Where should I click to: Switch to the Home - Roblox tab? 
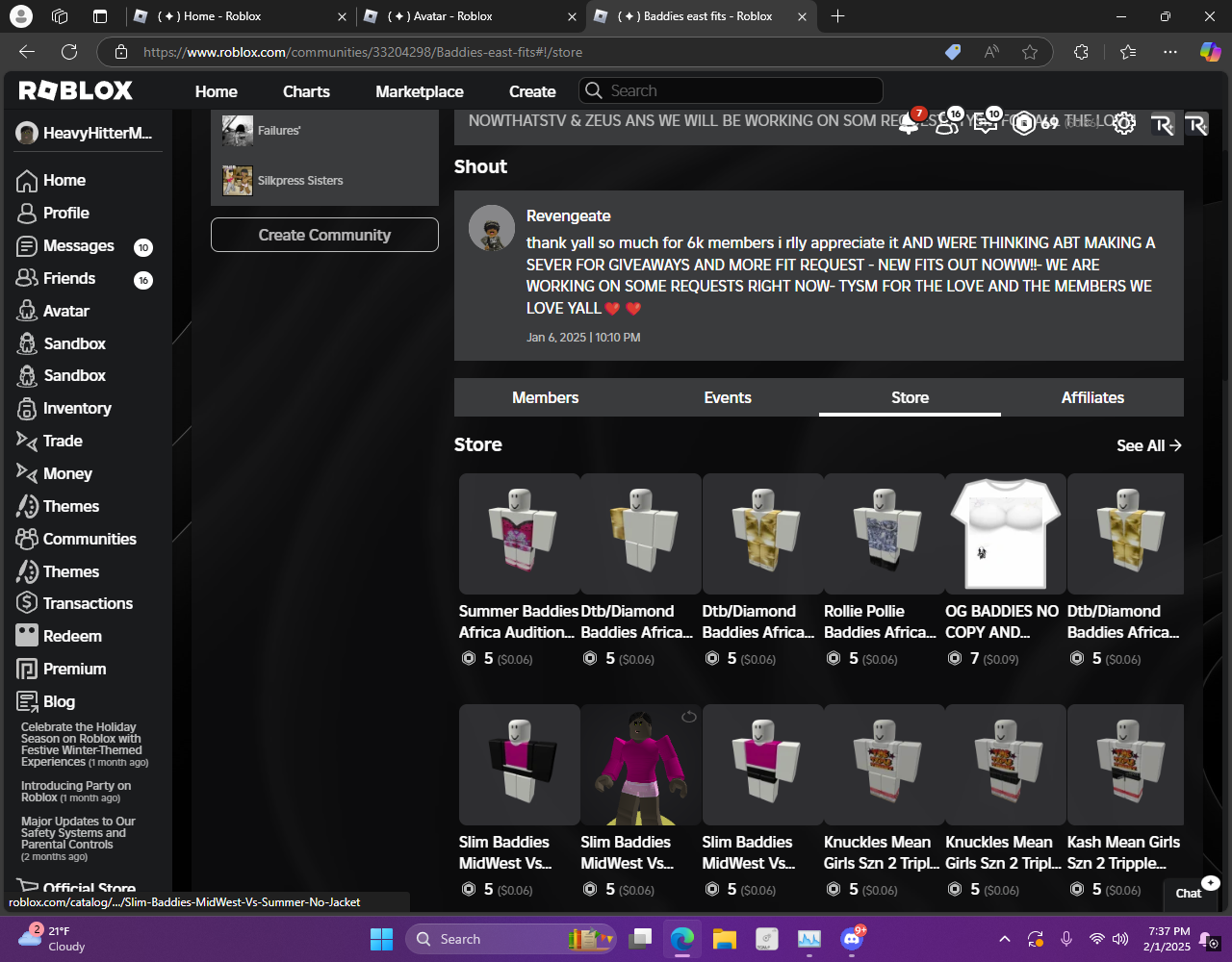240,16
